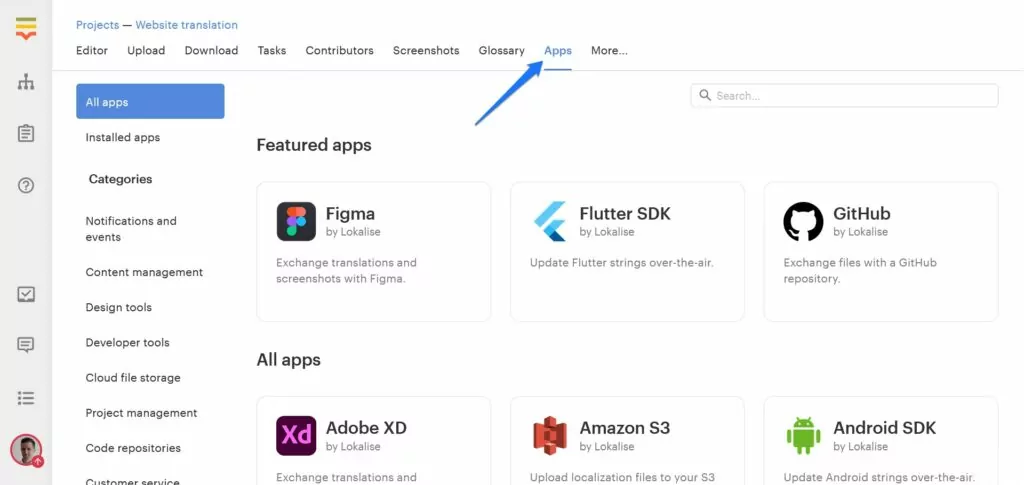1024x485 pixels.
Task: Open the checkmark chart sidebar icon
Action: click(25, 294)
